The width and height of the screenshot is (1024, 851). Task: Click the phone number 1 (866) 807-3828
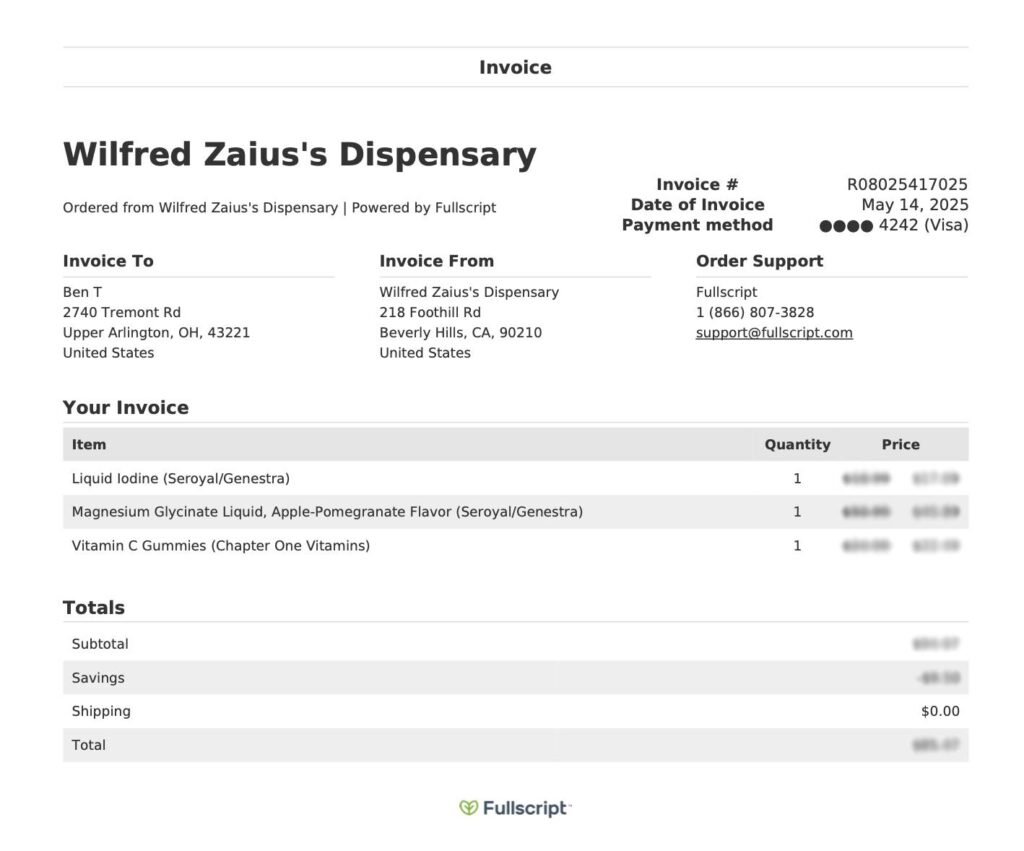point(755,312)
